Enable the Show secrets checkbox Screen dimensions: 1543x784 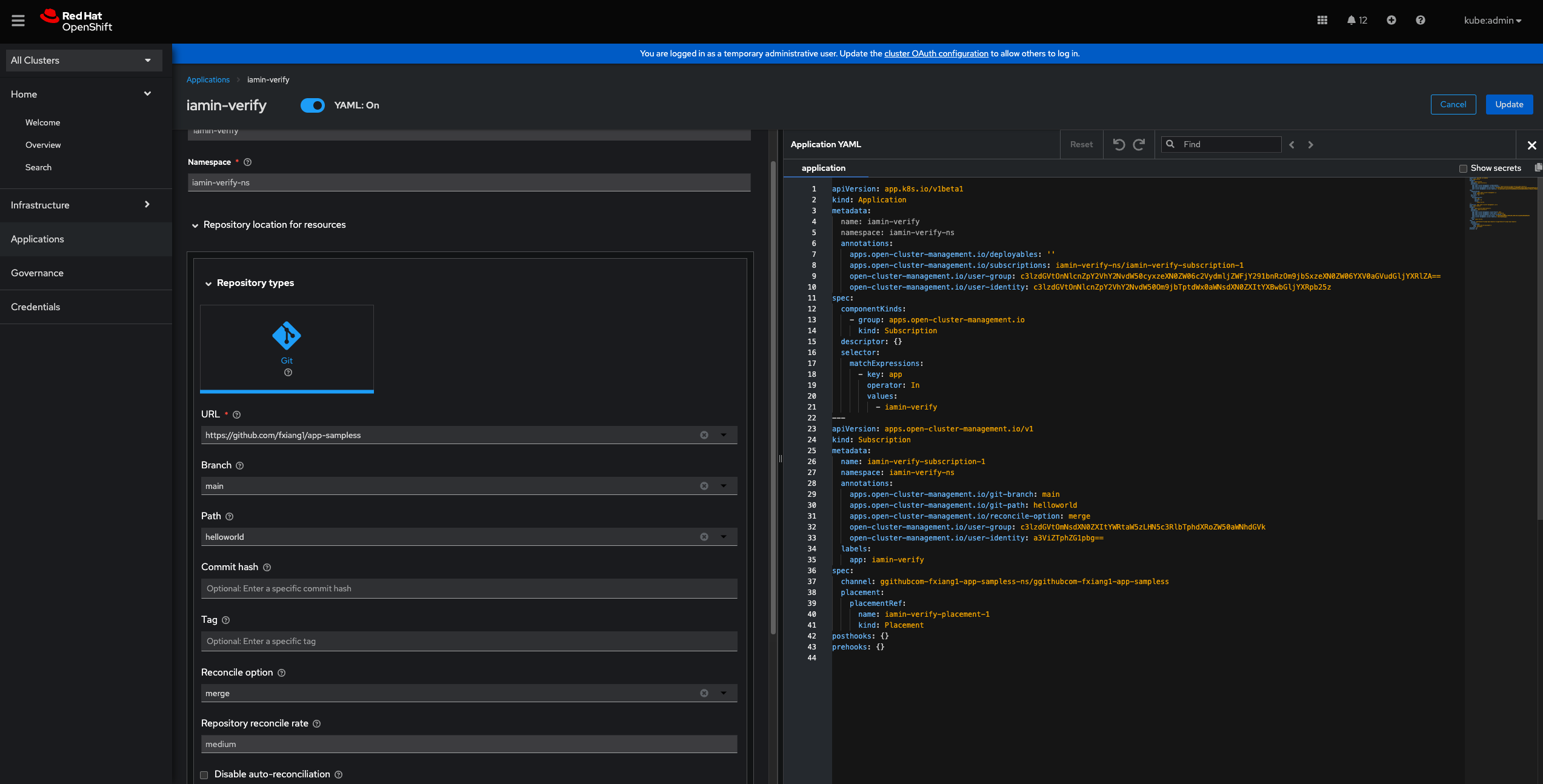(1462, 168)
